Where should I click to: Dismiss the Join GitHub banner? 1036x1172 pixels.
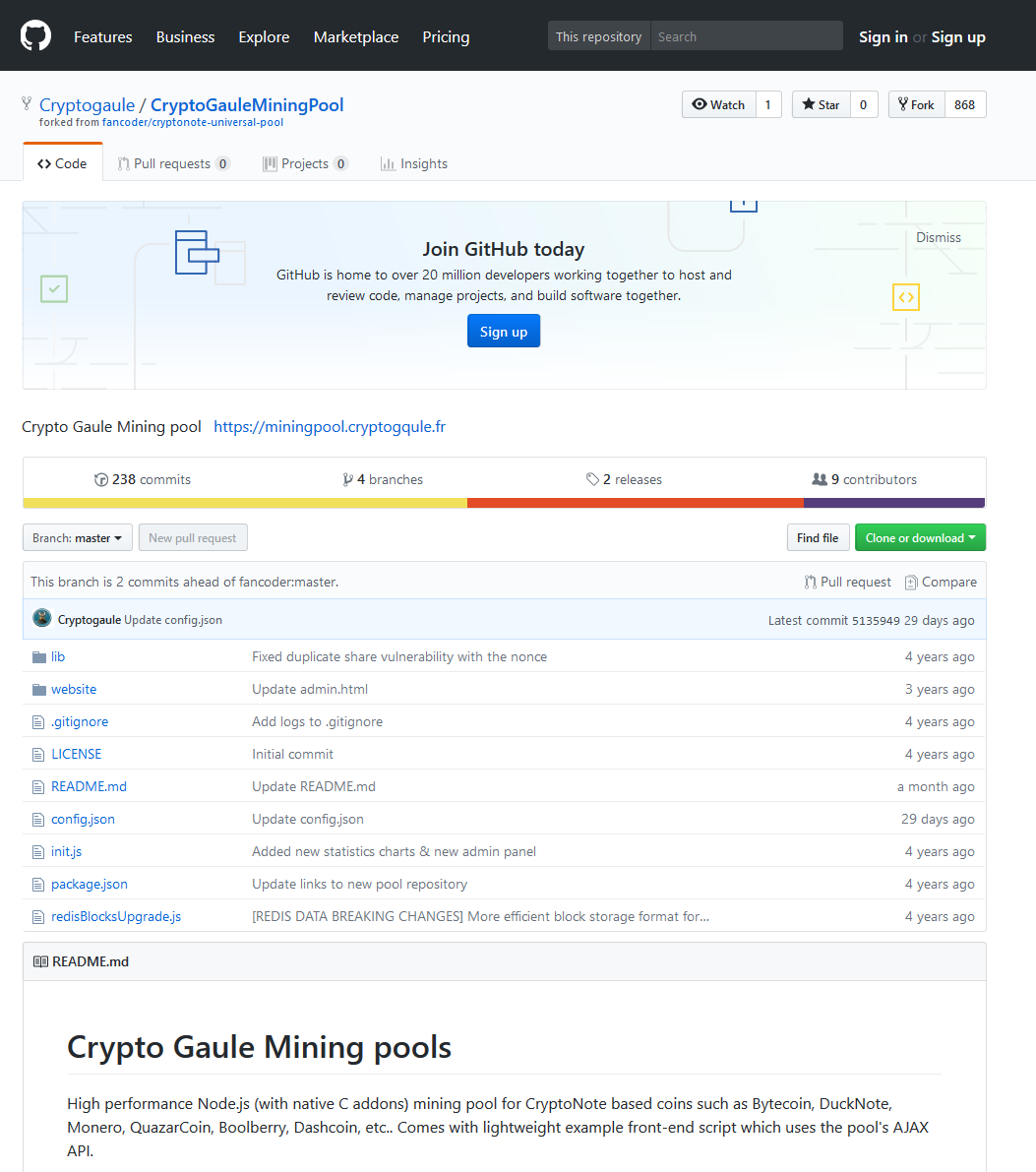click(938, 237)
